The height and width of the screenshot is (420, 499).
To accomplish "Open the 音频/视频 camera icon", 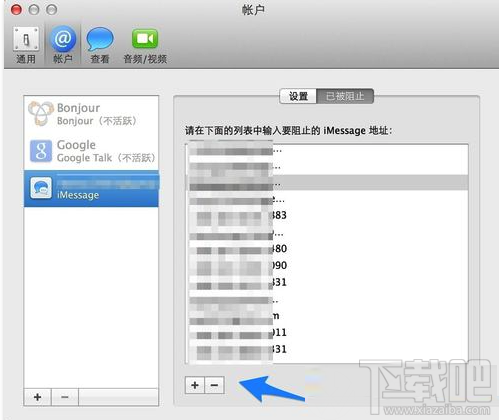I will (145, 39).
